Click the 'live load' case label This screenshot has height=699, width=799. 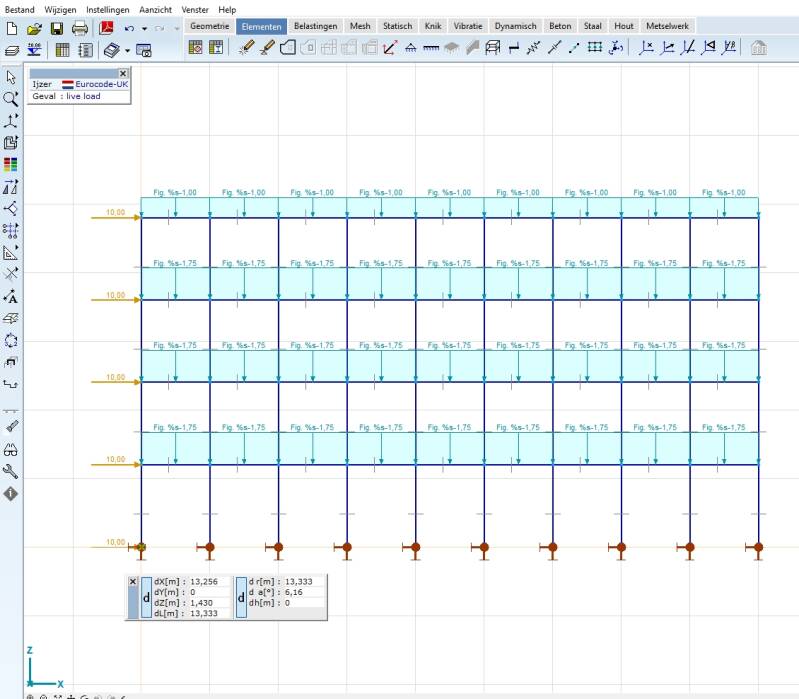[x=83, y=96]
